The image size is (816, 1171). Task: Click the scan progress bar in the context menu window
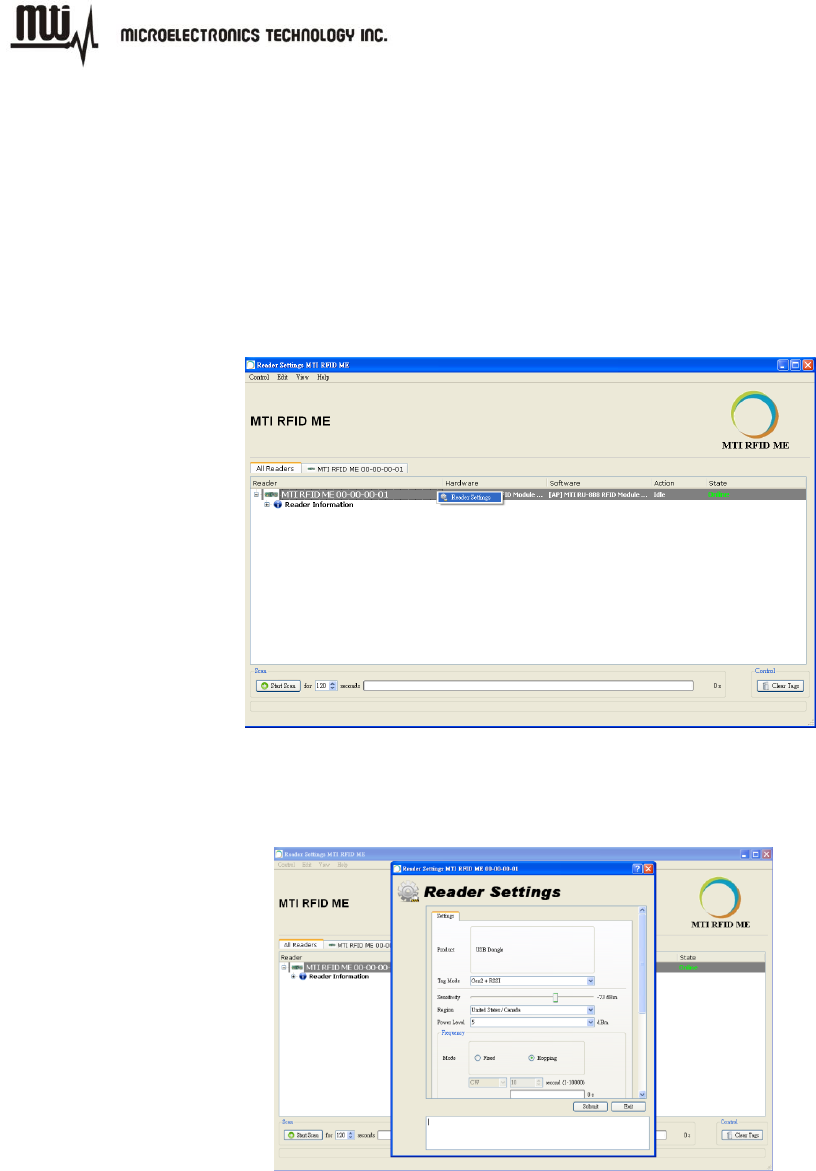coord(529,686)
